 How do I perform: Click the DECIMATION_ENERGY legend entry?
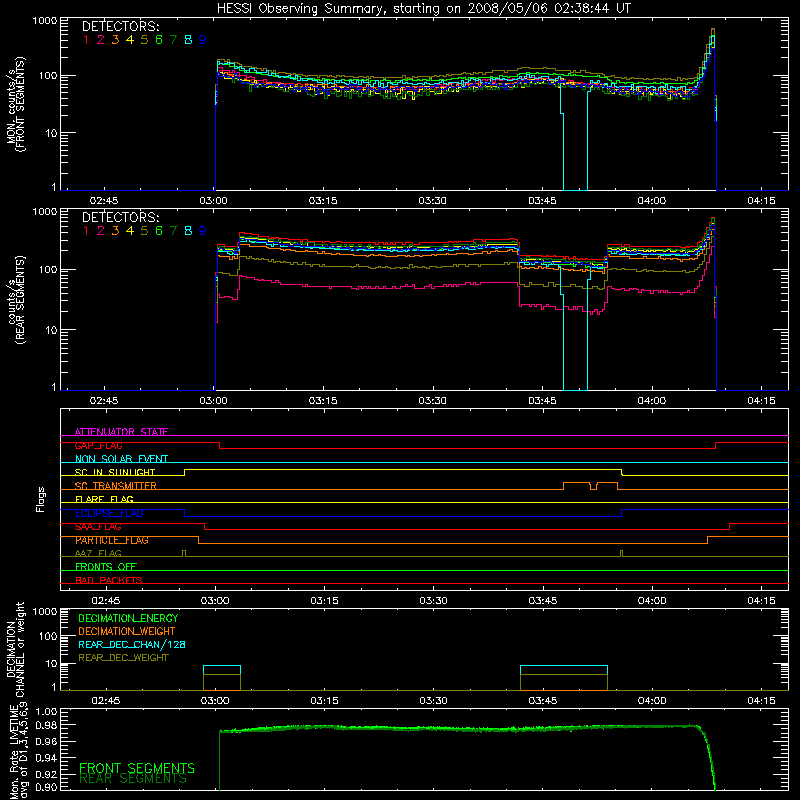pyautogui.click(x=128, y=618)
